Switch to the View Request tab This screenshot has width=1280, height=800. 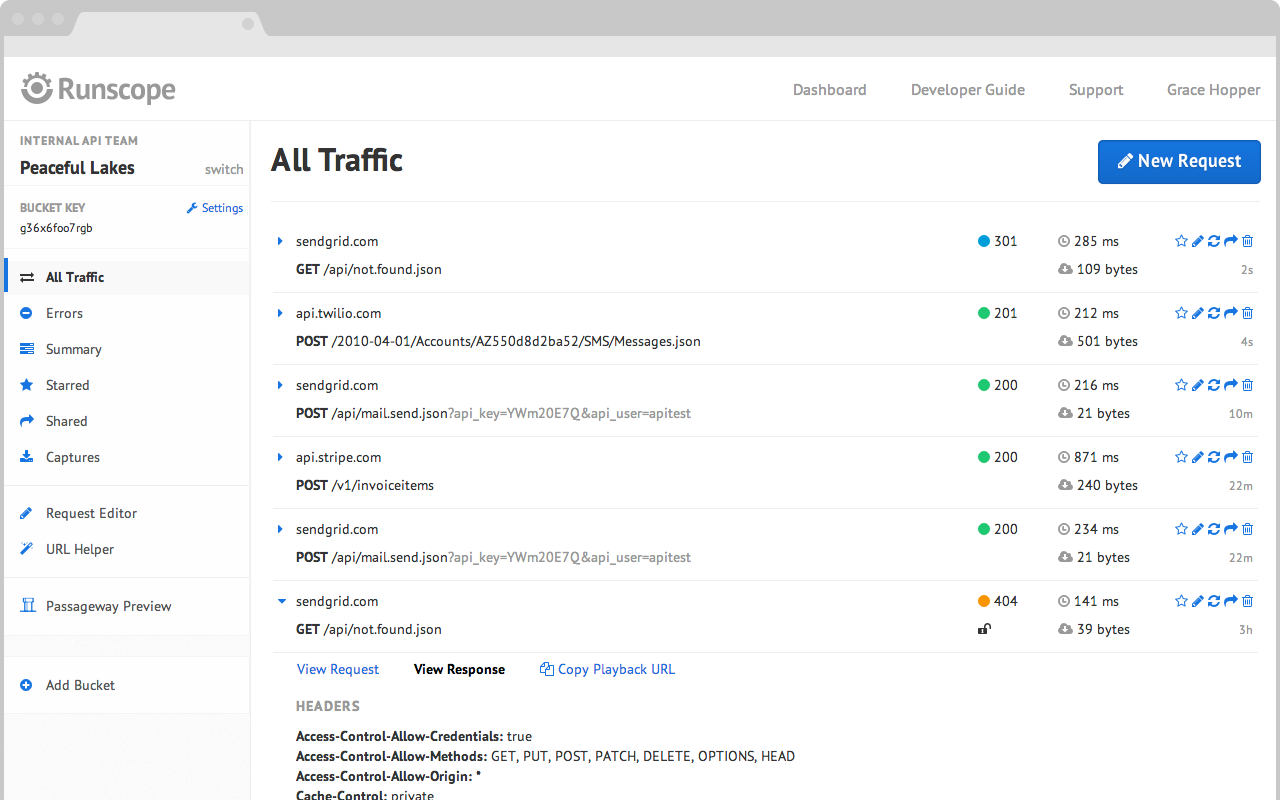pos(338,669)
